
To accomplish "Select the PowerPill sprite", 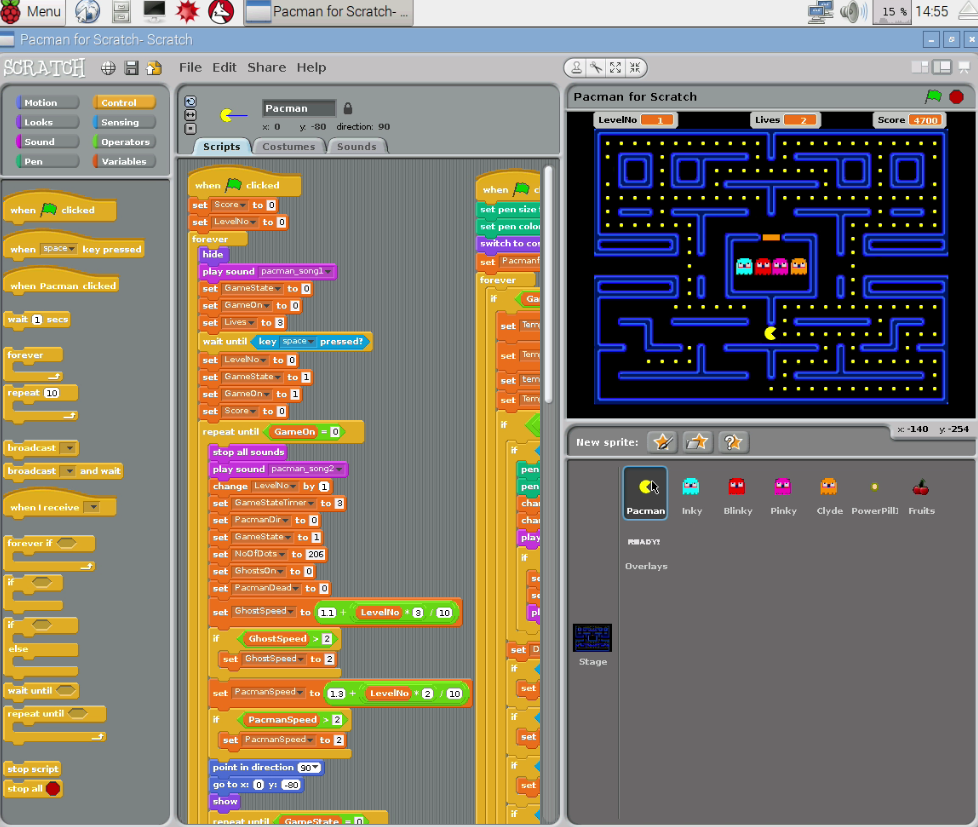I will coord(874,496).
